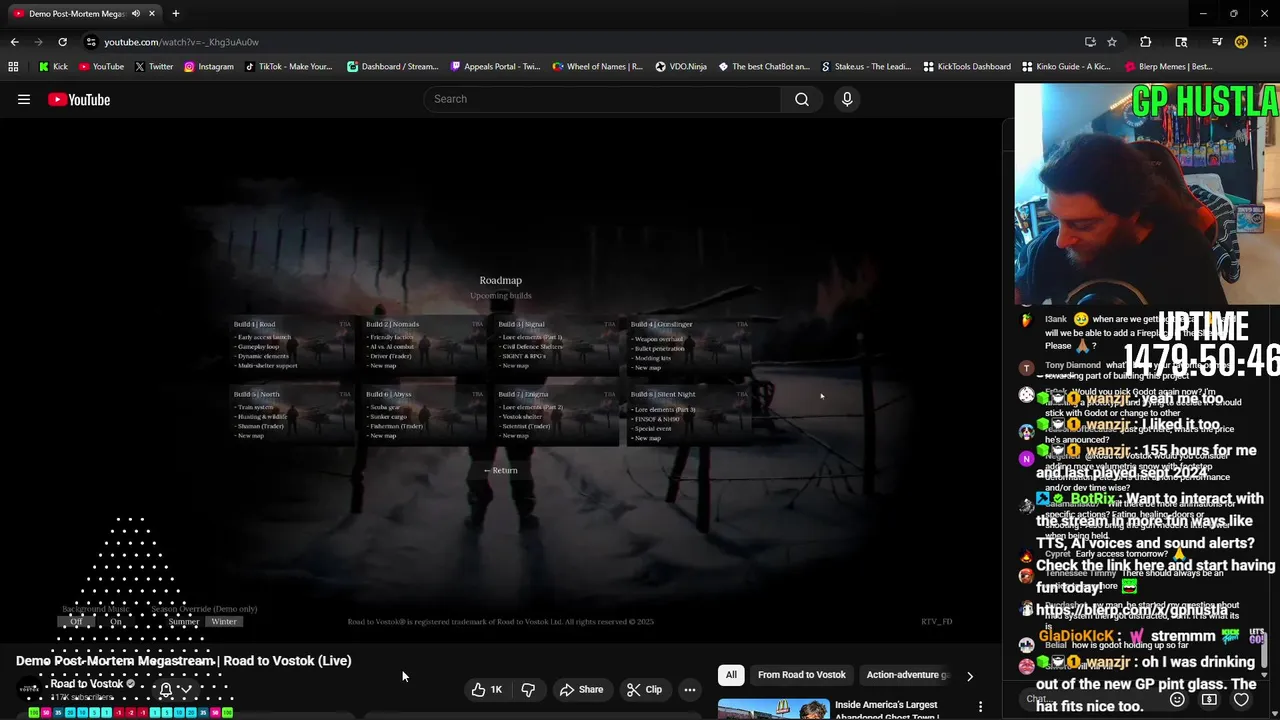Image resolution: width=1280 pixels, height=720 pixels.
Task: Click the install/cast icon in address bar
Action: [1090, 42]
